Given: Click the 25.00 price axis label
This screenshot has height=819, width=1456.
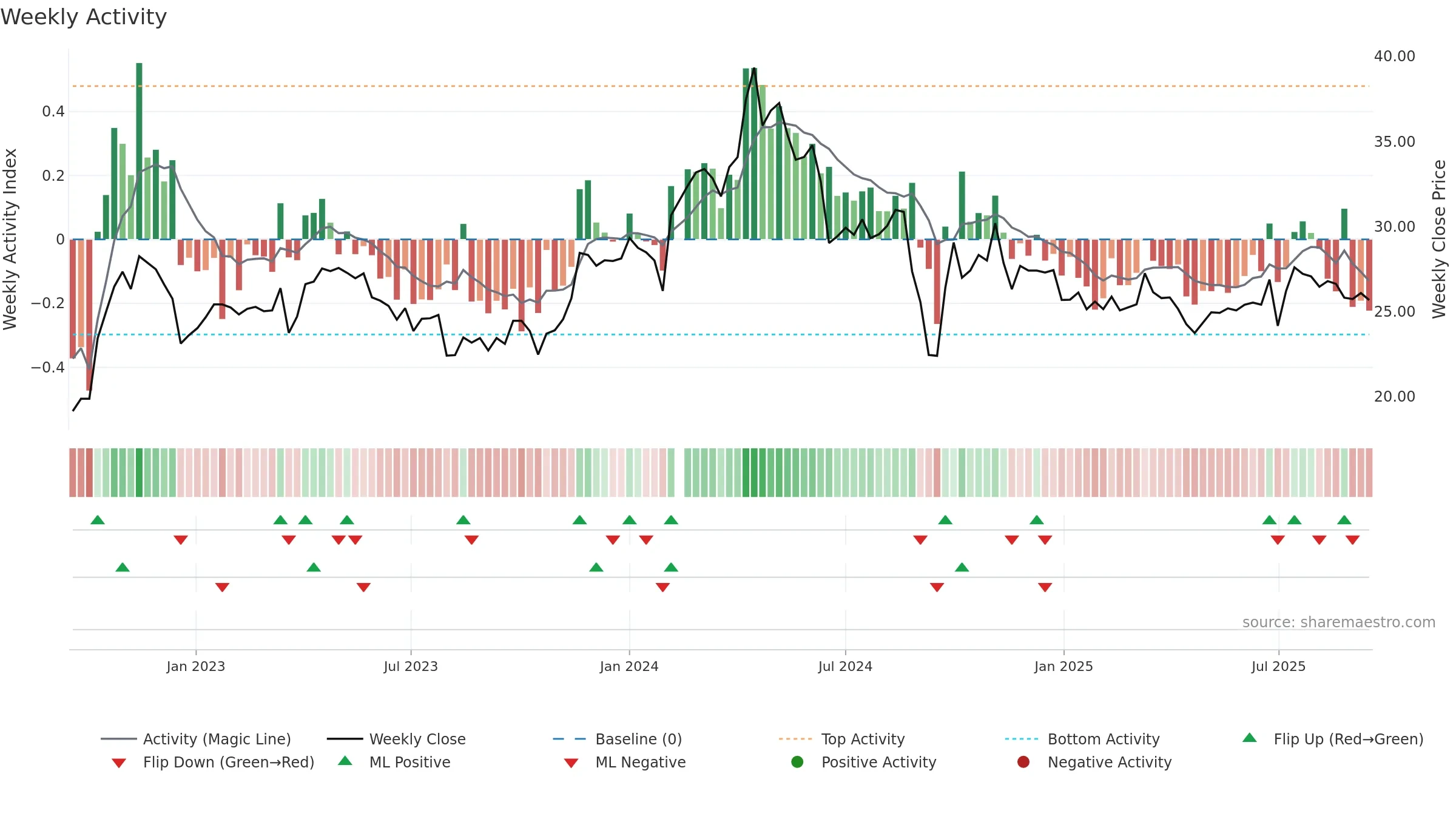Looking at the screenshot, I should pos(1395,311).
